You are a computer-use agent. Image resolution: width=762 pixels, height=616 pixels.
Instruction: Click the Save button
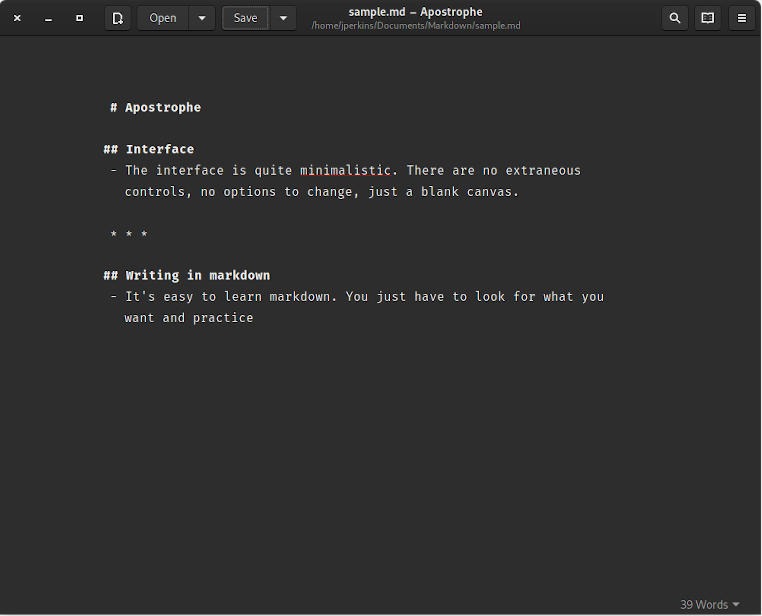245,18
